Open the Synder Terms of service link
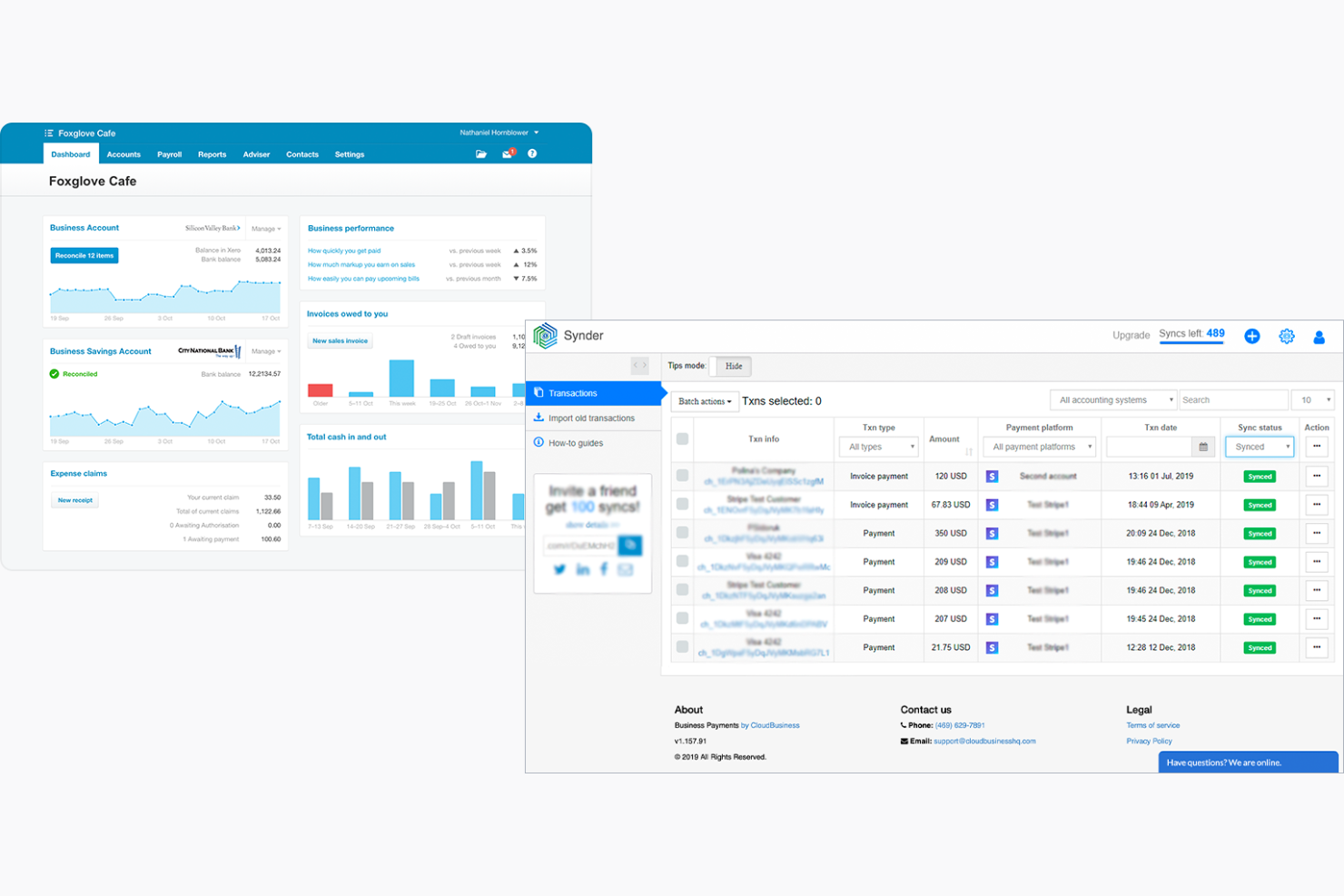The image size is (1344, 896). [1153, 725]
